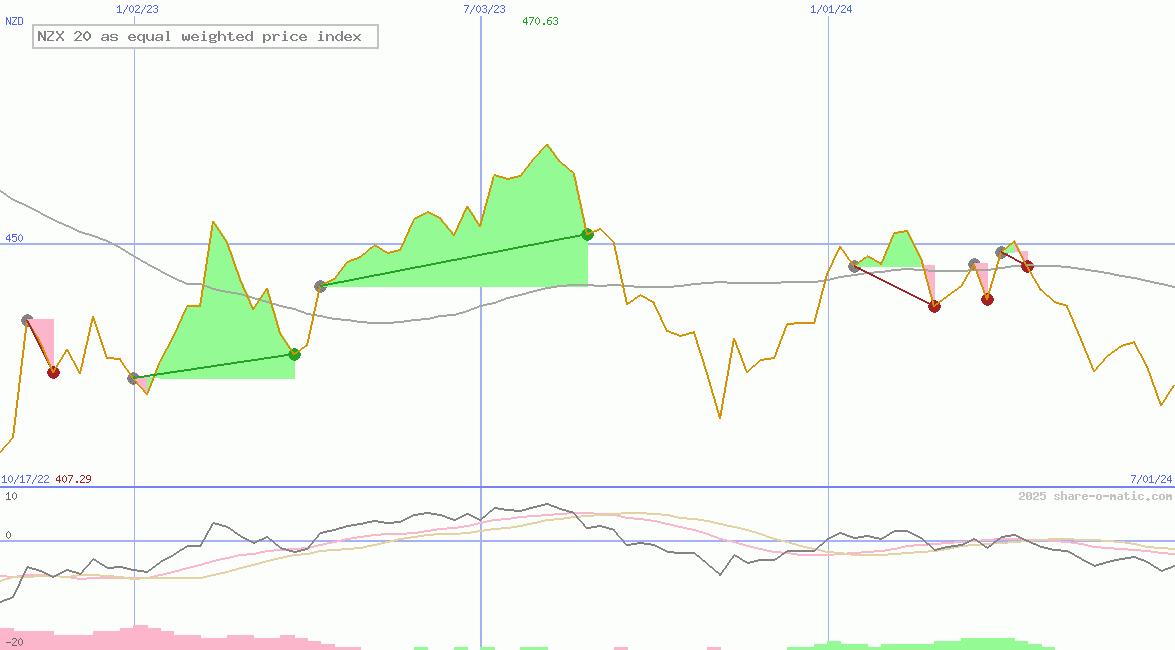The height and width of the screenshot is (650, 1175).
Task: Click the rightmost red exit marker dot
Action: coord(1027,266)
